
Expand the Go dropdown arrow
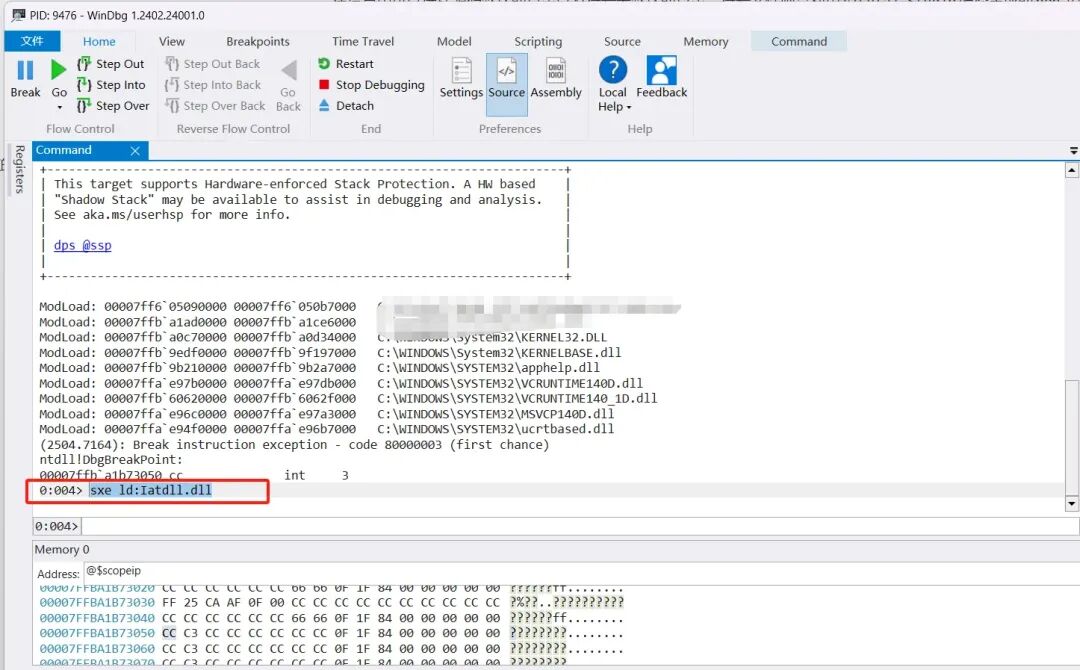click(x=59, y=107)
